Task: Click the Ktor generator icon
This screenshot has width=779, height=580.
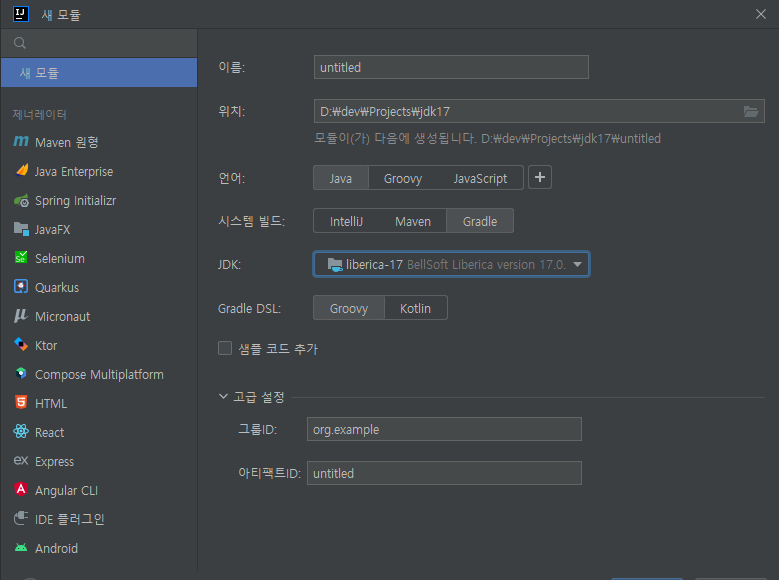Action: pyautogui.click(x=21, y=344)
